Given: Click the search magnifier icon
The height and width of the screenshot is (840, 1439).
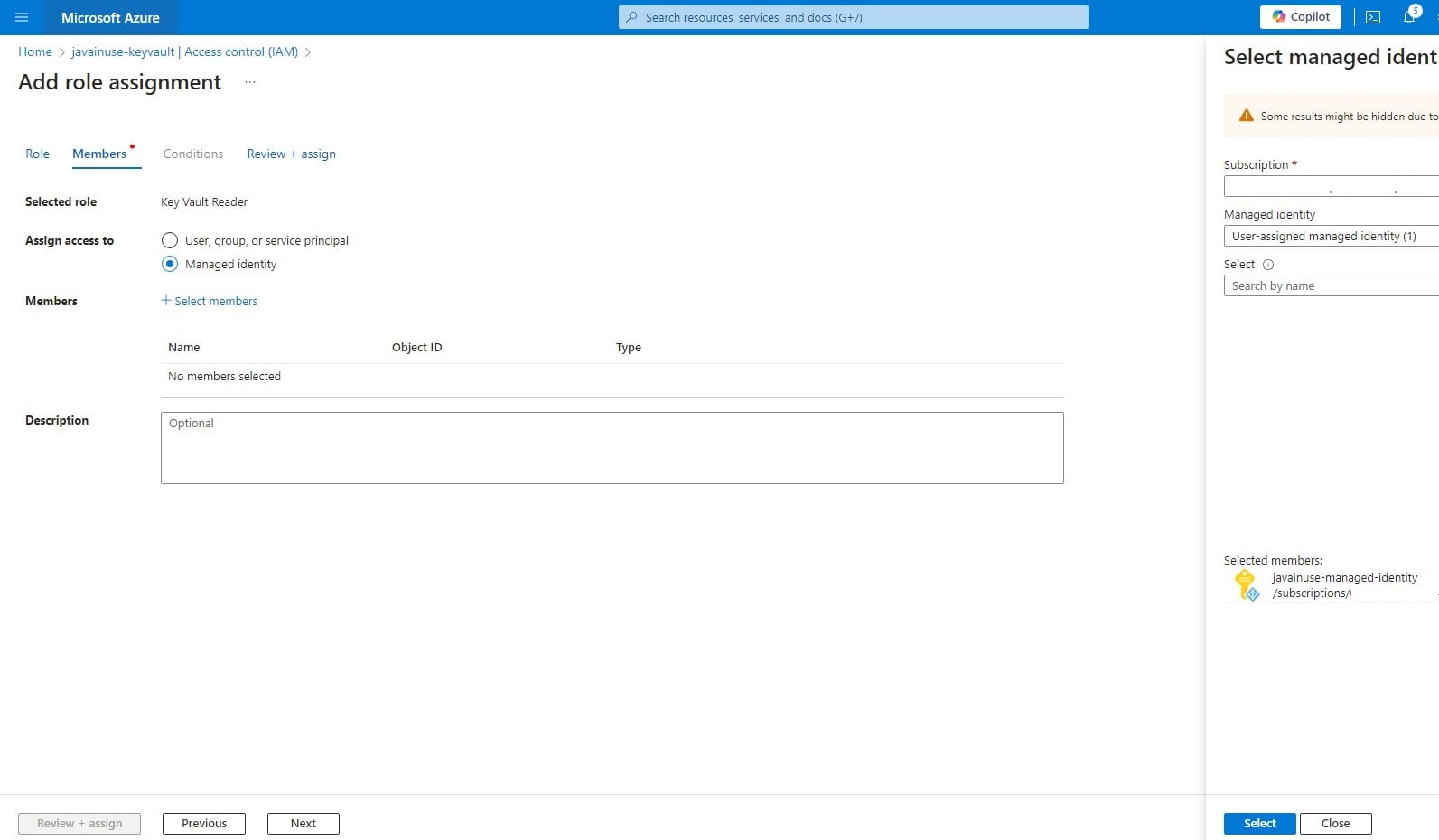Looking at the screenshot, I should tap(632, 17).
